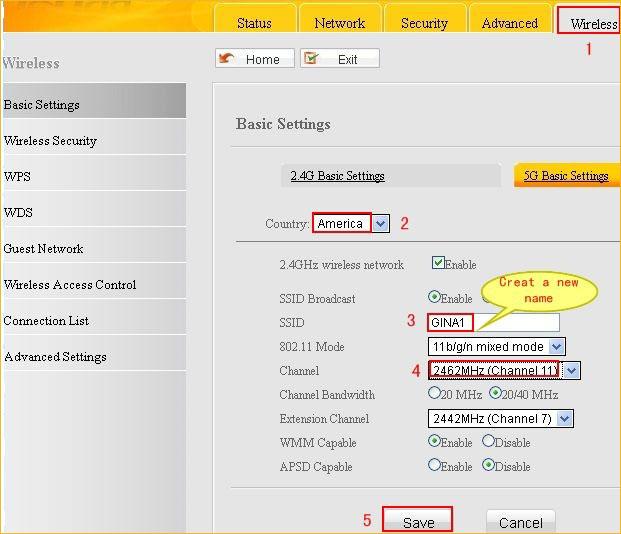Enable APSD Capable option
The width and height of the screenshot is (621, 534).
click(x=434, y=465)
